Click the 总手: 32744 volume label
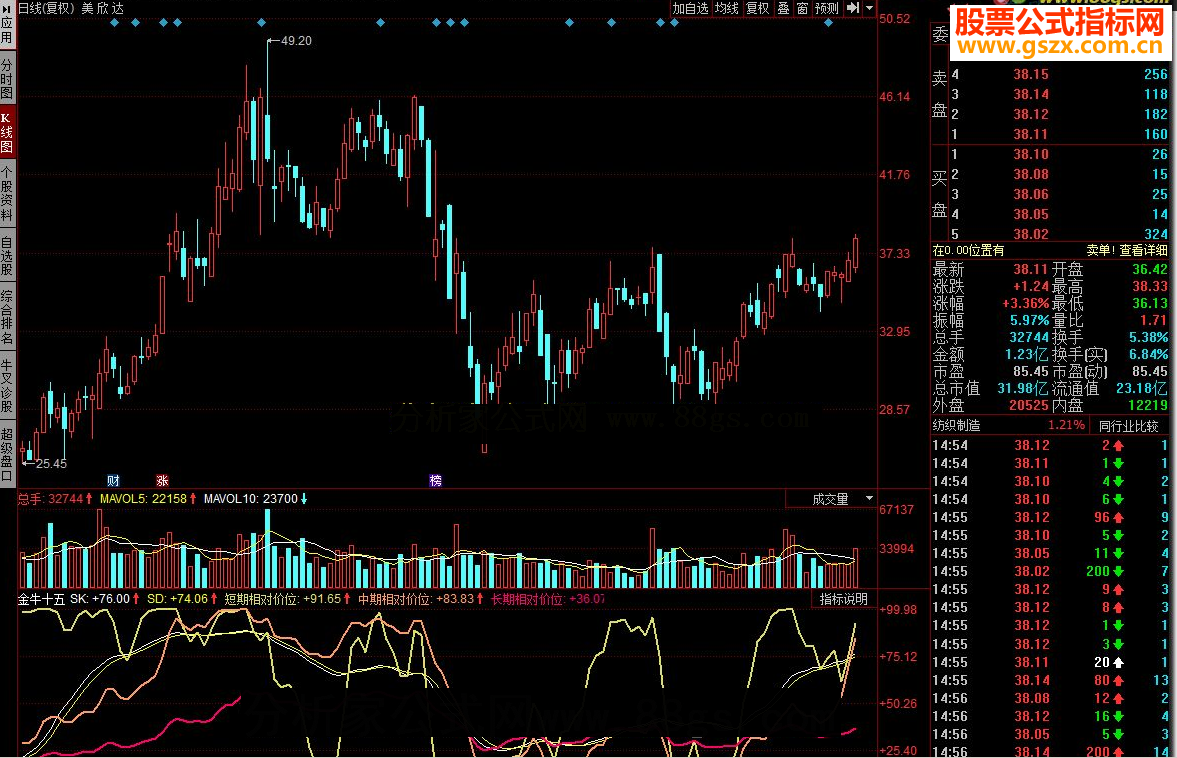This screenshot has width=1177, height=758. tap(50, 498)
